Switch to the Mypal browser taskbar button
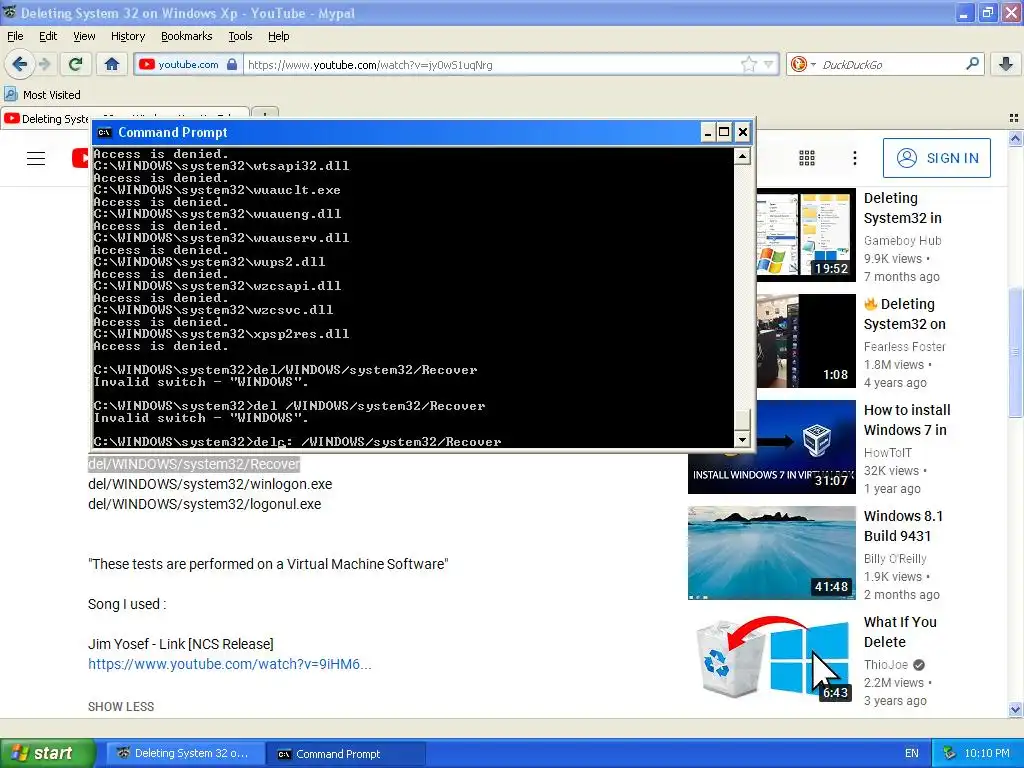This screenshot has width=1024, height=768. [184, 753]
